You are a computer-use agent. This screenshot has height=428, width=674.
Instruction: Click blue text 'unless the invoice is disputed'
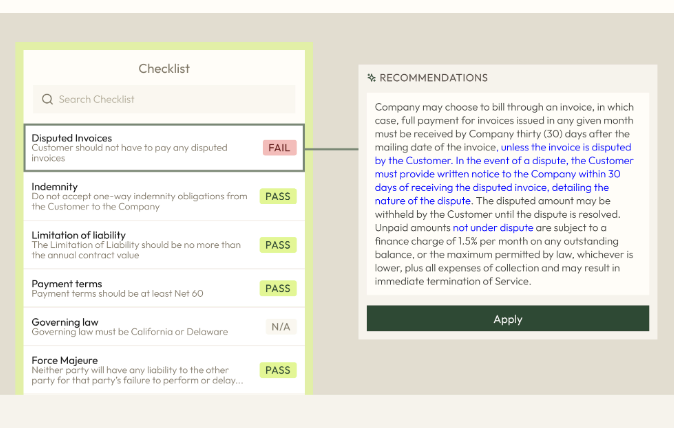click(x=566, y=147)
